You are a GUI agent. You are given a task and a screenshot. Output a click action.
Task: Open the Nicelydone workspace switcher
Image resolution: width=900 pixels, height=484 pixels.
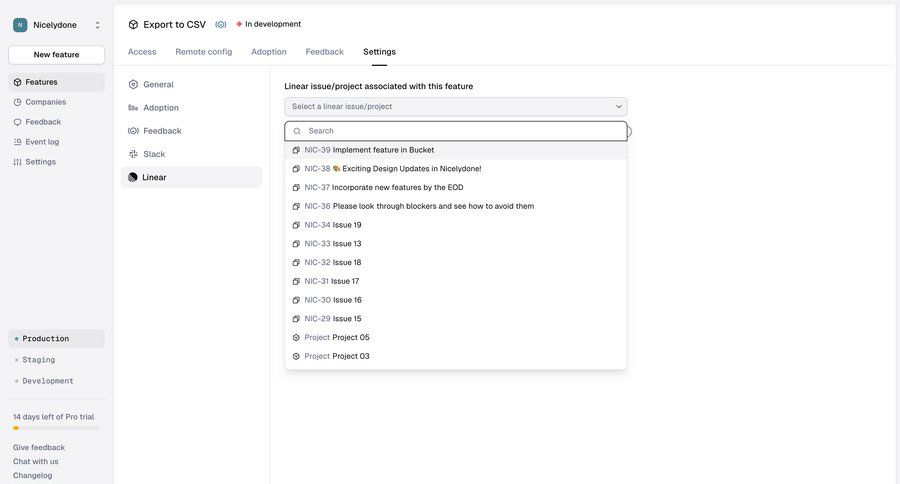pyautogui.click(x=57, y=25)
